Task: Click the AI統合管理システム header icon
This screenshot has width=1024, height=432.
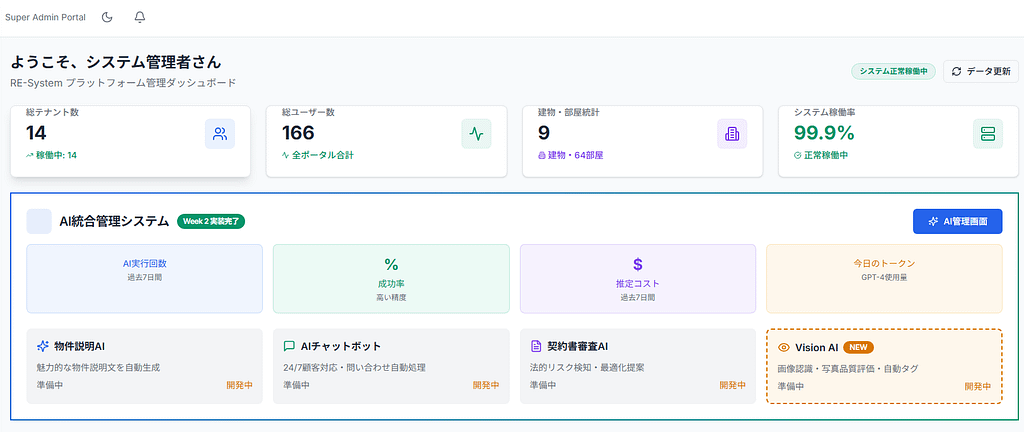Action: coord(39,221)
